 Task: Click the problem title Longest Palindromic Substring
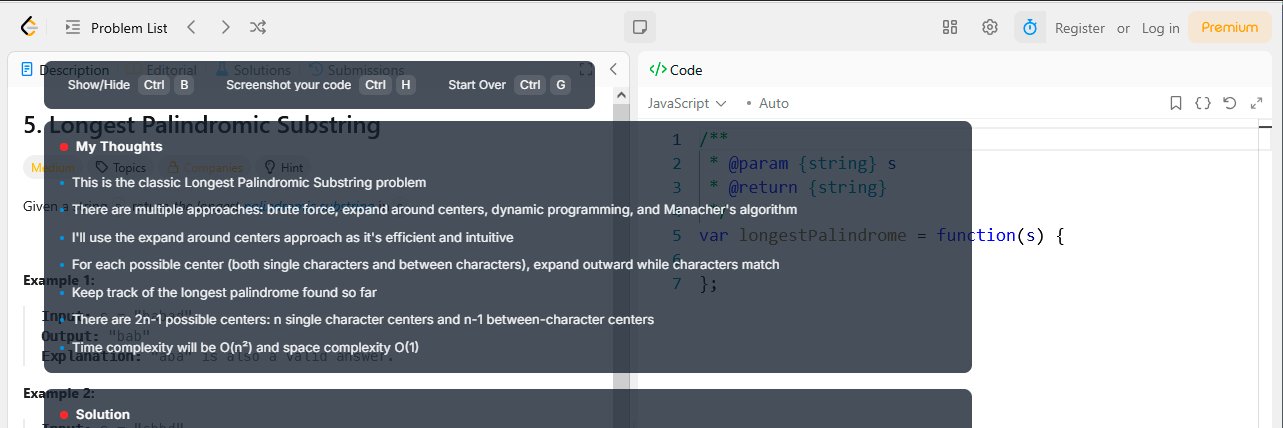(x=202, y=126)
